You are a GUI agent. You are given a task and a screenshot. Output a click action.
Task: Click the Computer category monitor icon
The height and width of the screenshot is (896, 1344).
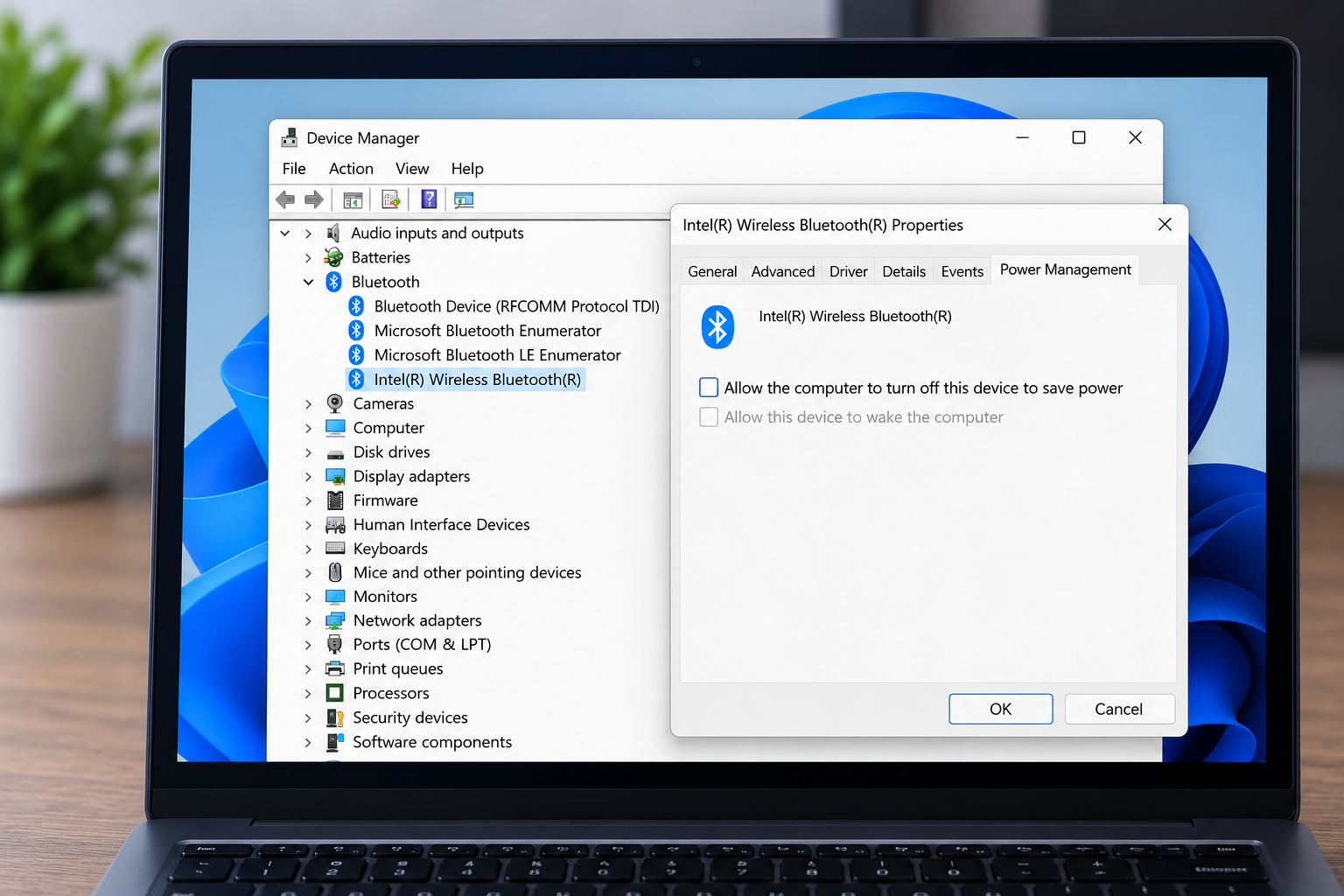[335, 427]
